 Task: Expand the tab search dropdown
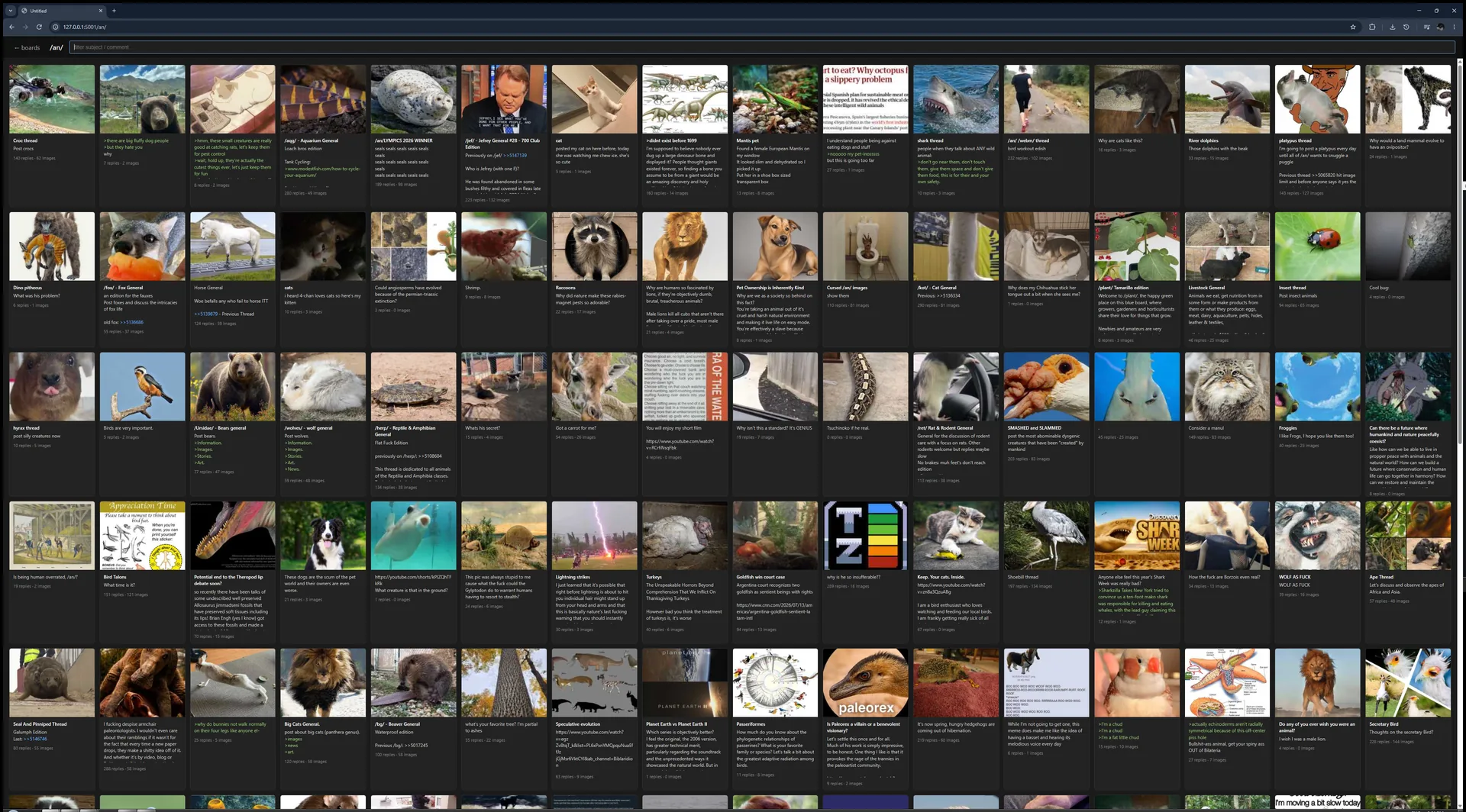[x=11, y=11]
